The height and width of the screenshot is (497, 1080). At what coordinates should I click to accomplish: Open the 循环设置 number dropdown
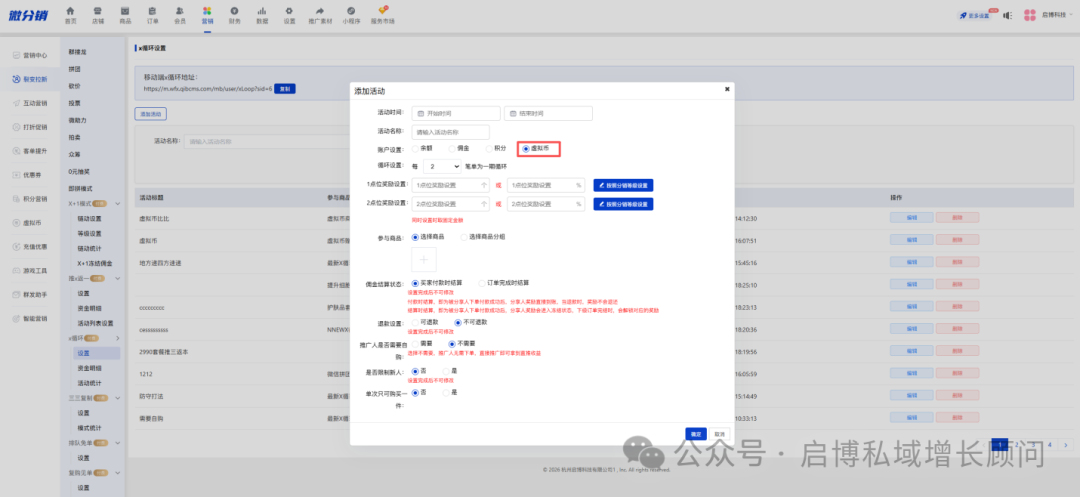[x=442, y=166]
